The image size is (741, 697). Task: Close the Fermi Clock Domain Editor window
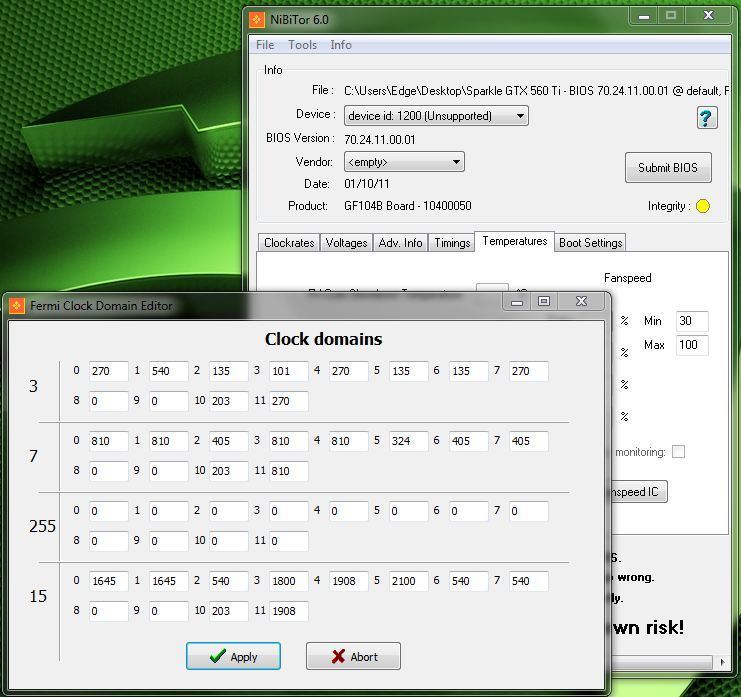click(581, 301)
